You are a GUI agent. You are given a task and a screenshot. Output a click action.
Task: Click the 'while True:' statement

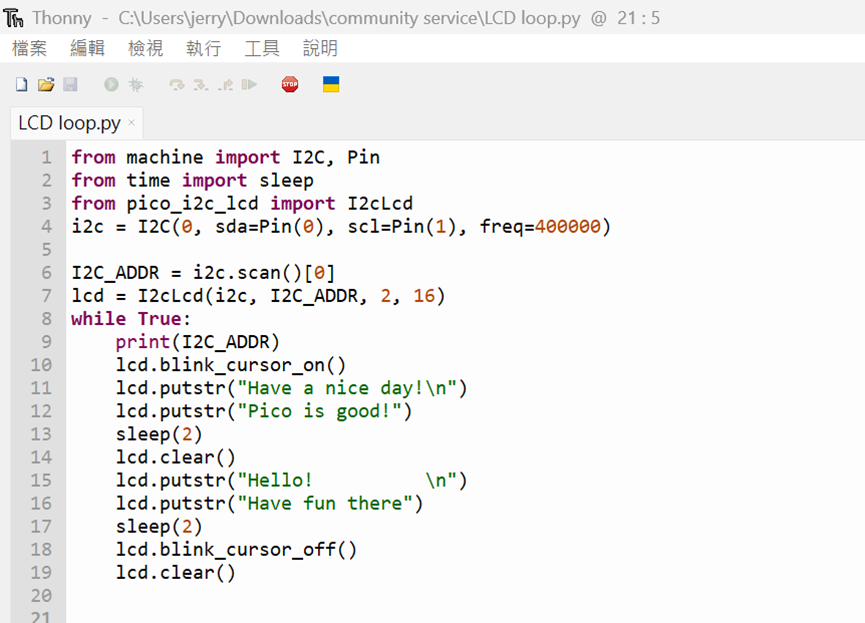coord(131,319)
